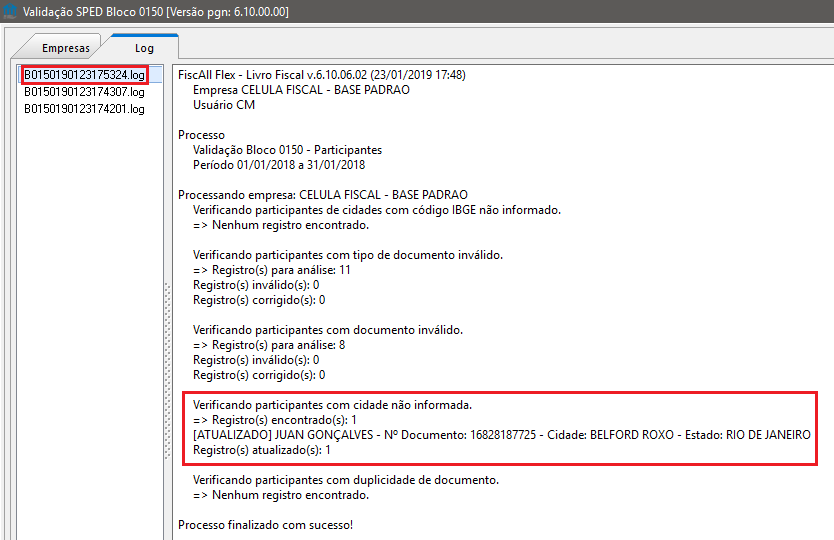Click the 'Período 01/01/2018 a 31/01/2018' line
This screenshot has width=834, height=540.
coord(279,165)
